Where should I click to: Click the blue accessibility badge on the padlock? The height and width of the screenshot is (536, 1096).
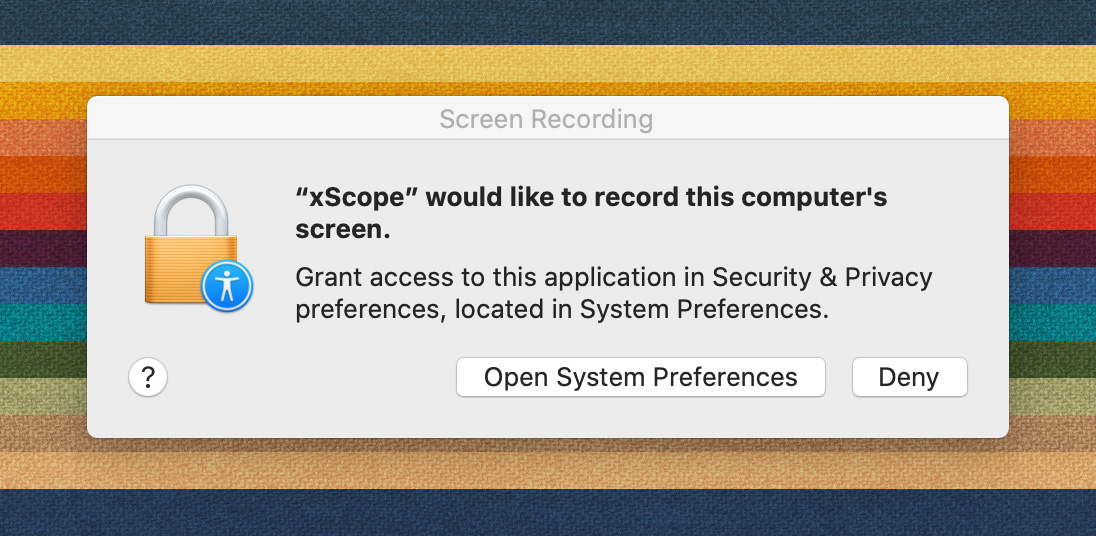pyautogui.click(x=227, y=287)
